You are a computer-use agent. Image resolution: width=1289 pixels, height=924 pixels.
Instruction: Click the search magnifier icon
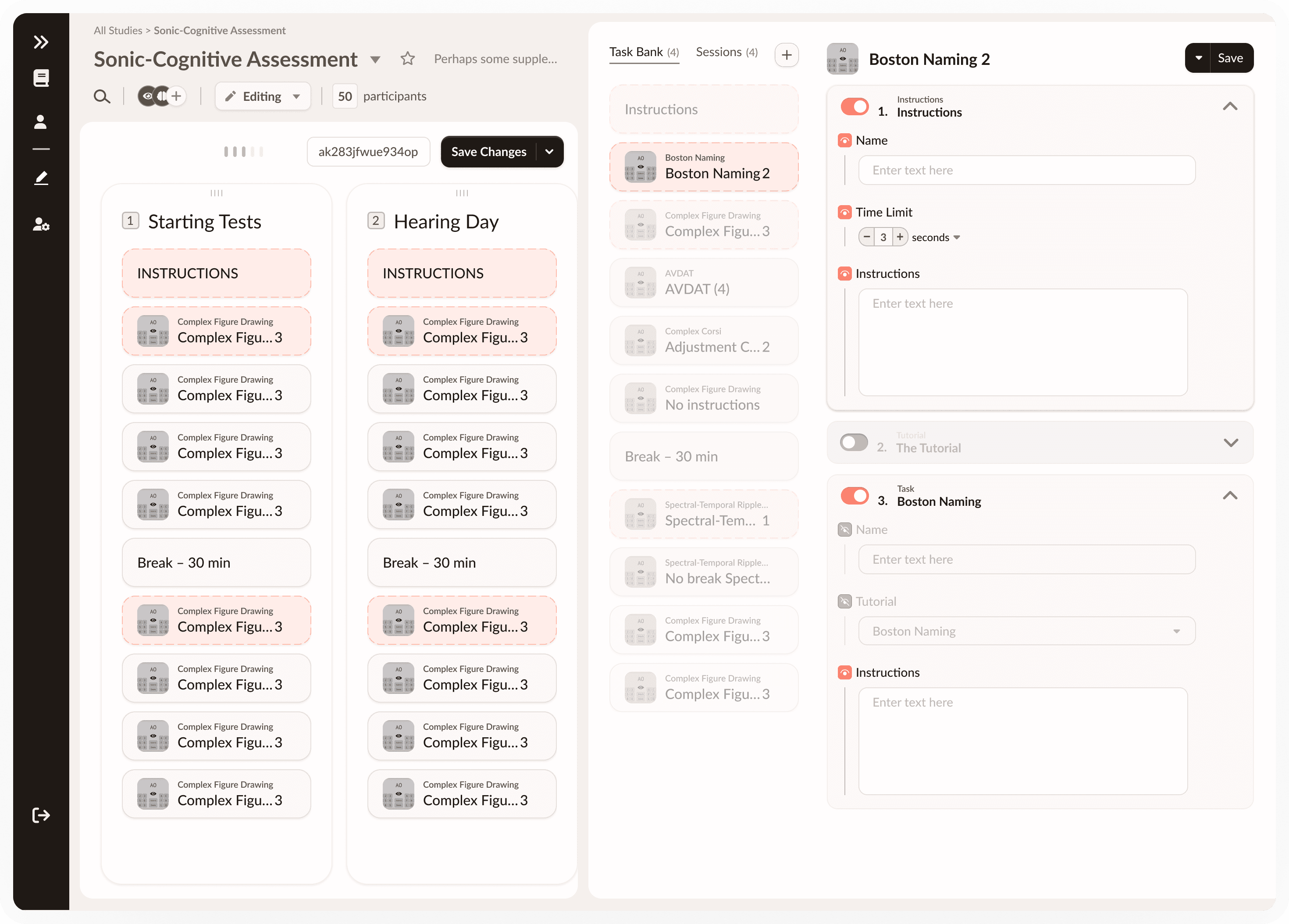coord(102,96)
